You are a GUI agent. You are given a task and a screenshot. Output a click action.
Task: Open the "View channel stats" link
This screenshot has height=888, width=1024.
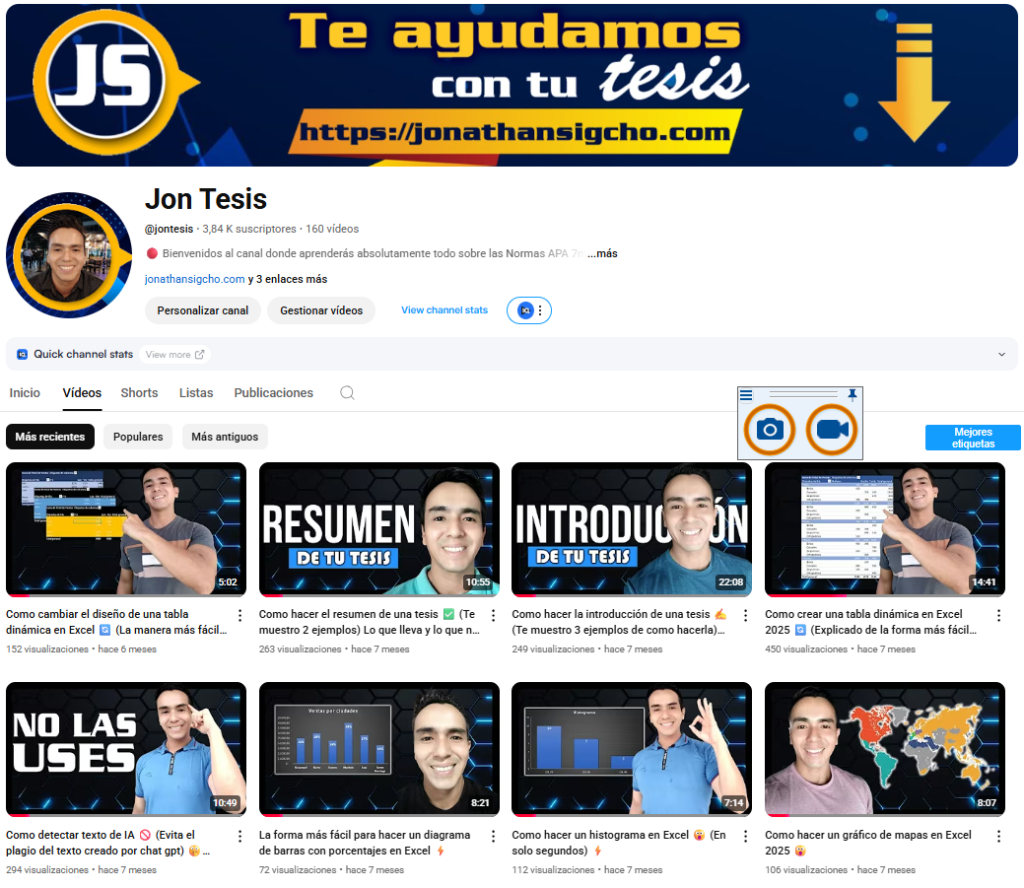click(444, 310)
